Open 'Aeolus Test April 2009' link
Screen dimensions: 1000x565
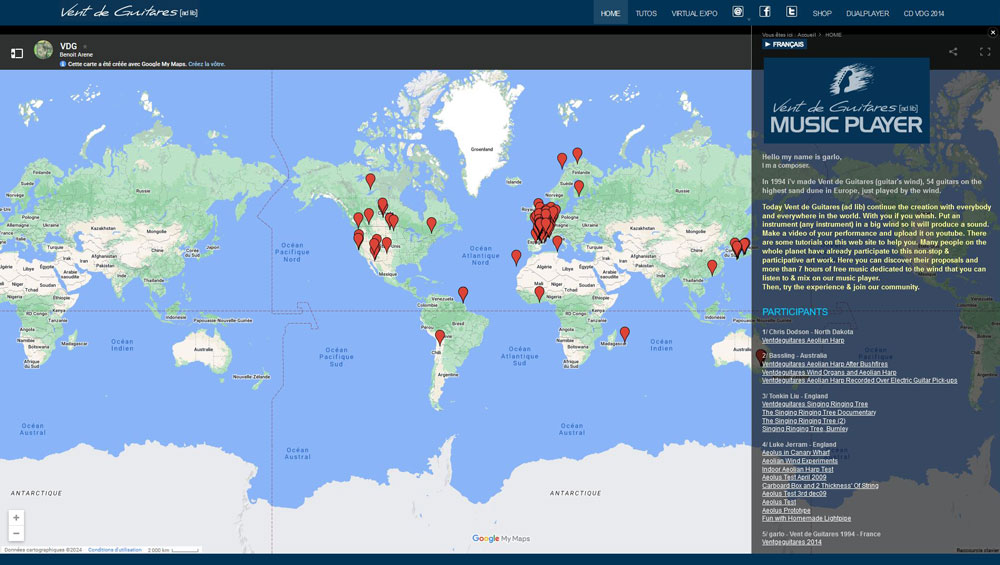point(794,477)
